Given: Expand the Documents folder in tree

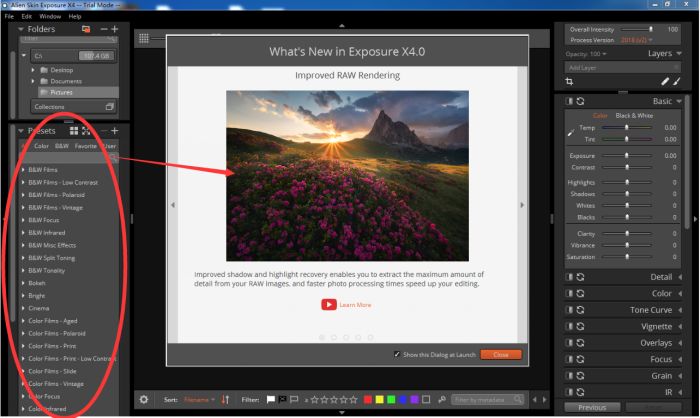Looking at the screenshot, I should [33, 81].
